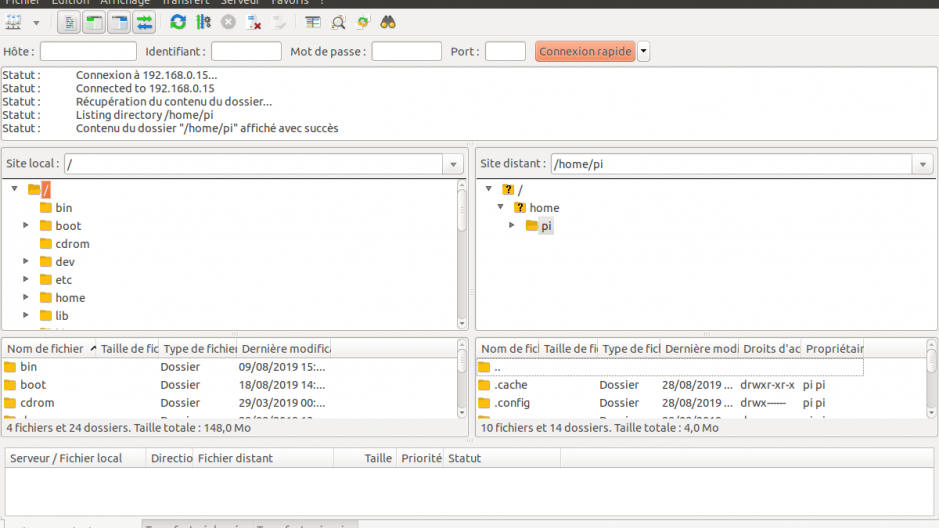
Task: Expand the local dev folder
Action: tap(26, 261)
